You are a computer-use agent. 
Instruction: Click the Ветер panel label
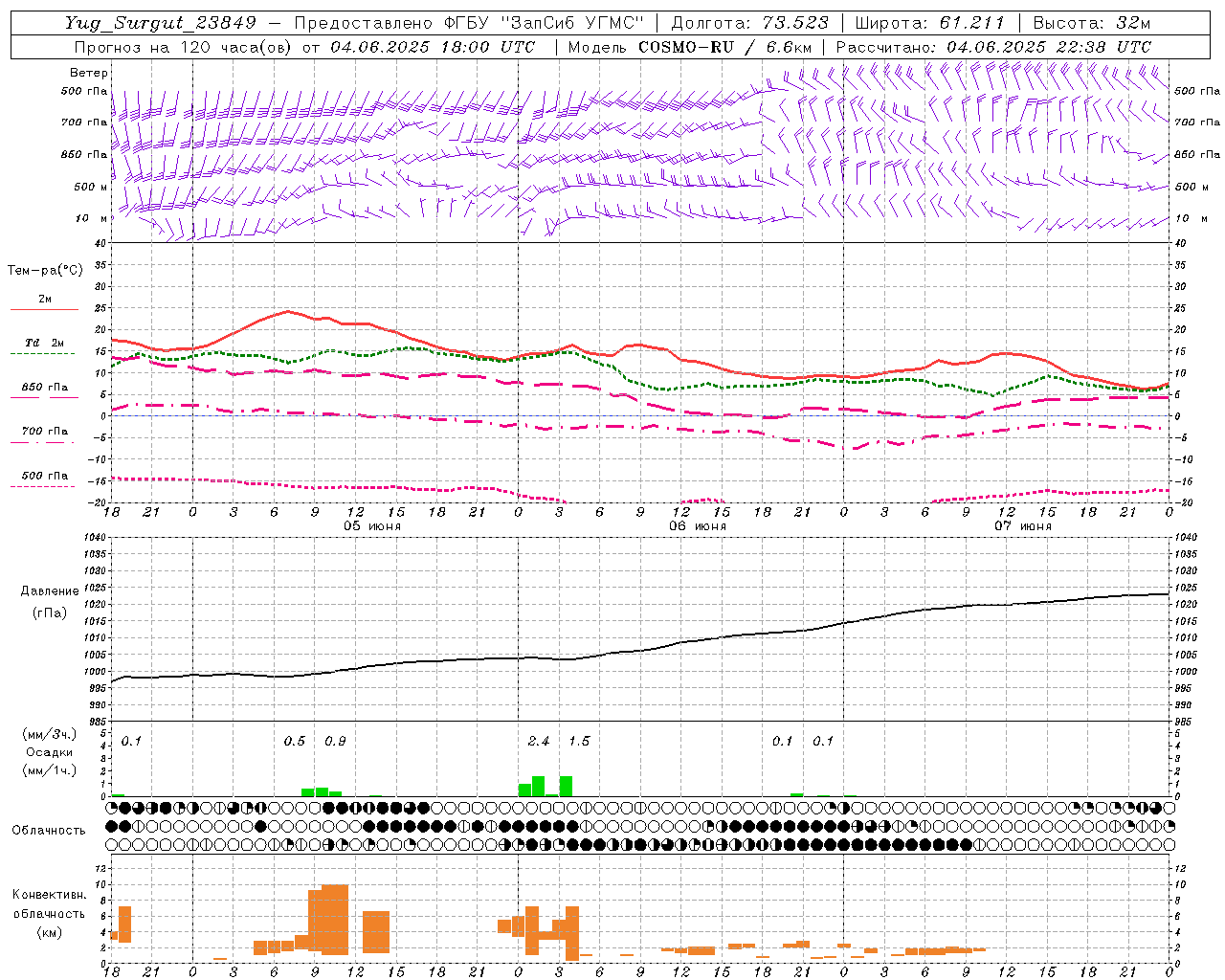tap(89, 73)
